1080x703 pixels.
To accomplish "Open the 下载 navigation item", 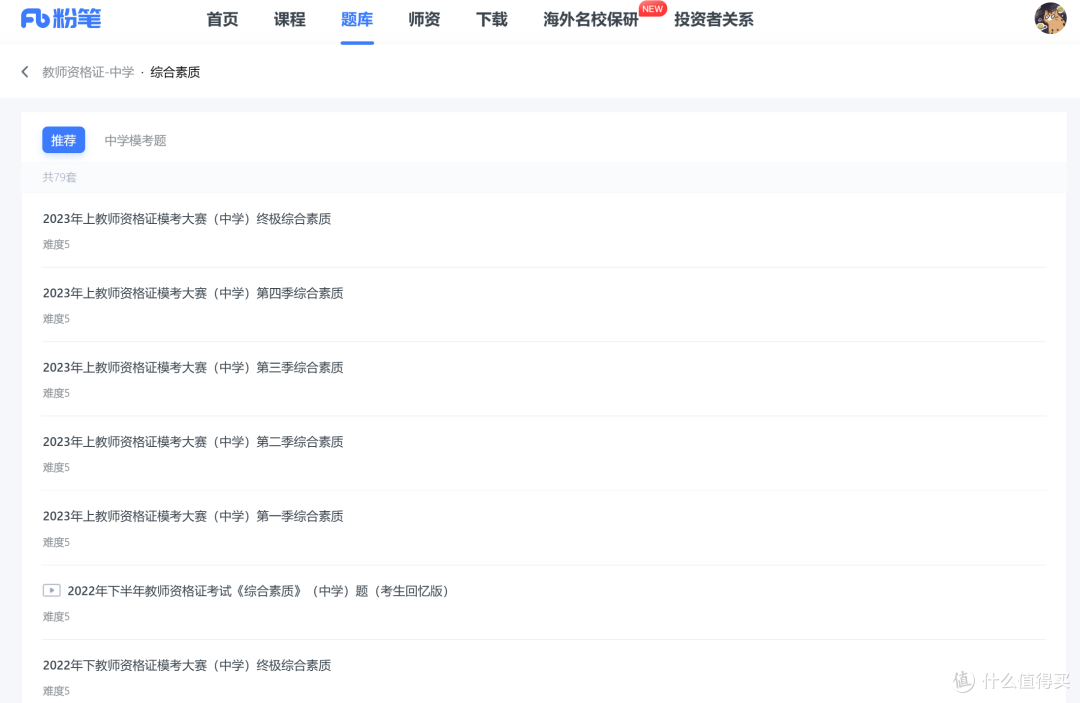I will tap(492, 19).
